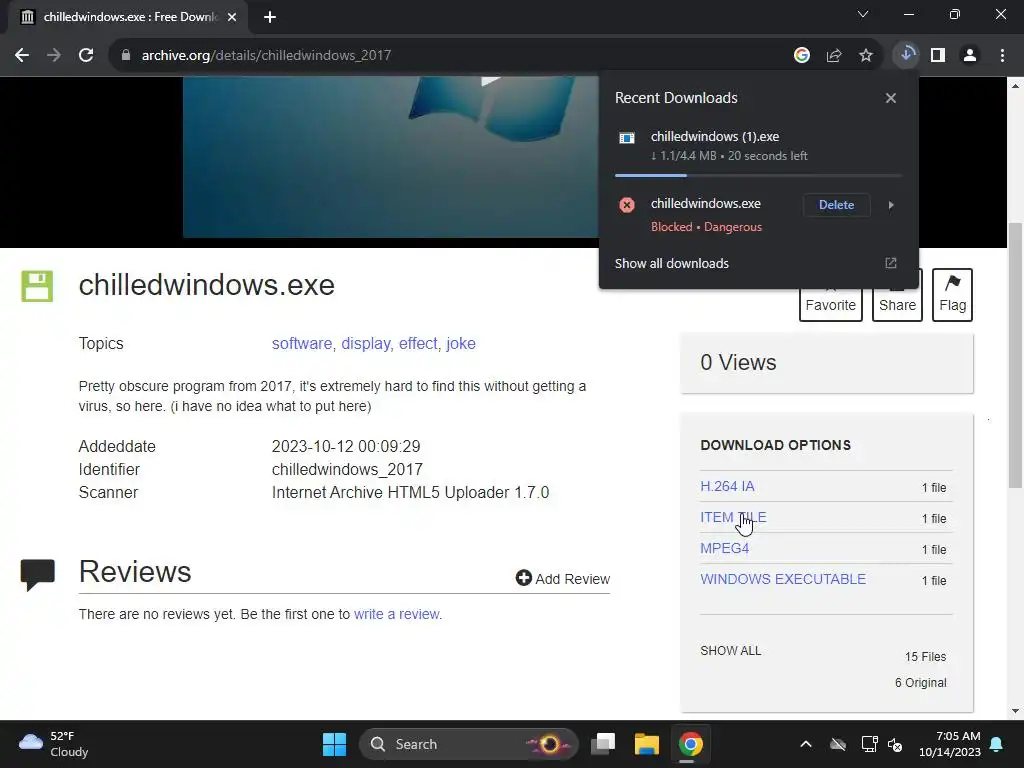Open the Chrome profile icon
Image resolution: width=1024 pixels, height=768 pixels.
pyautogui.click(x=970, y=56)
